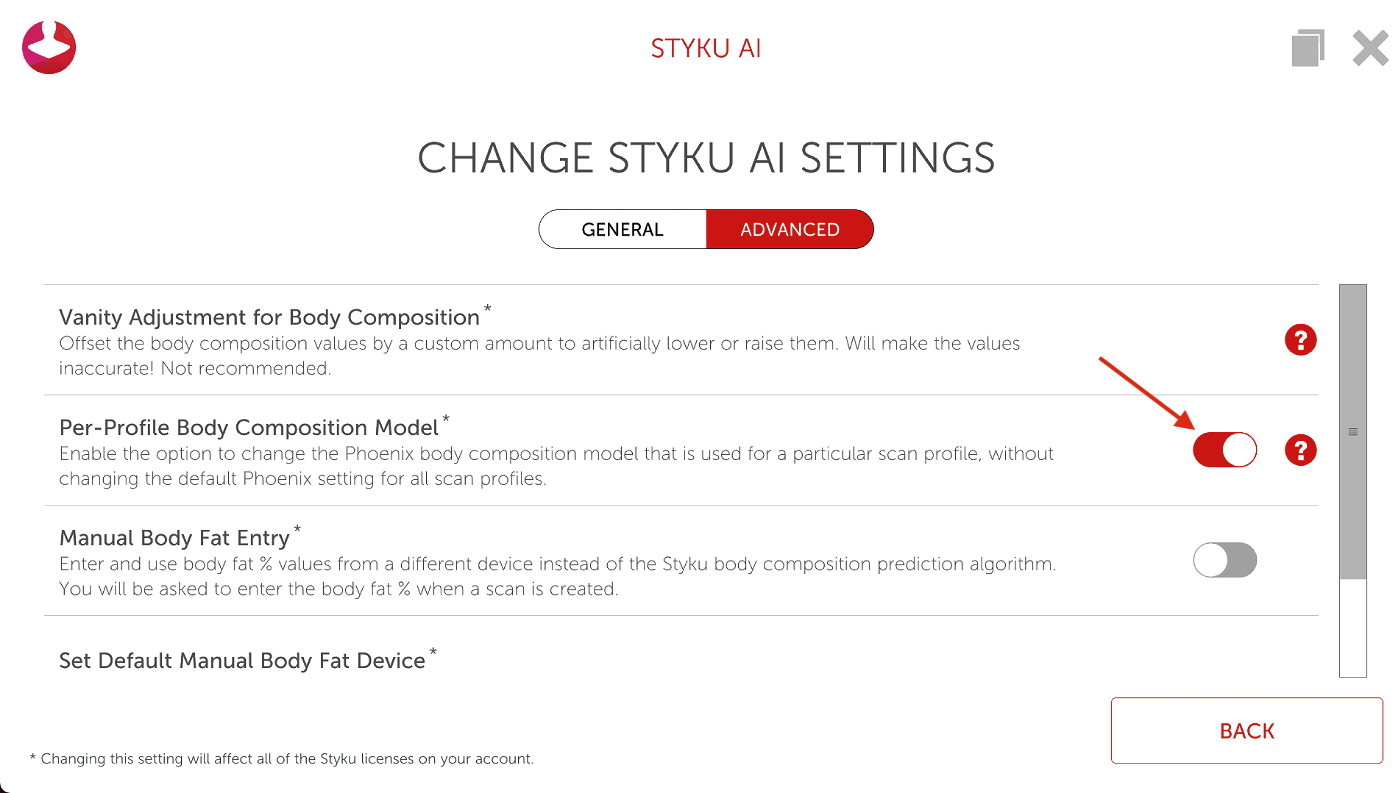Click the STYKU AI window title

tap(706, 49)
